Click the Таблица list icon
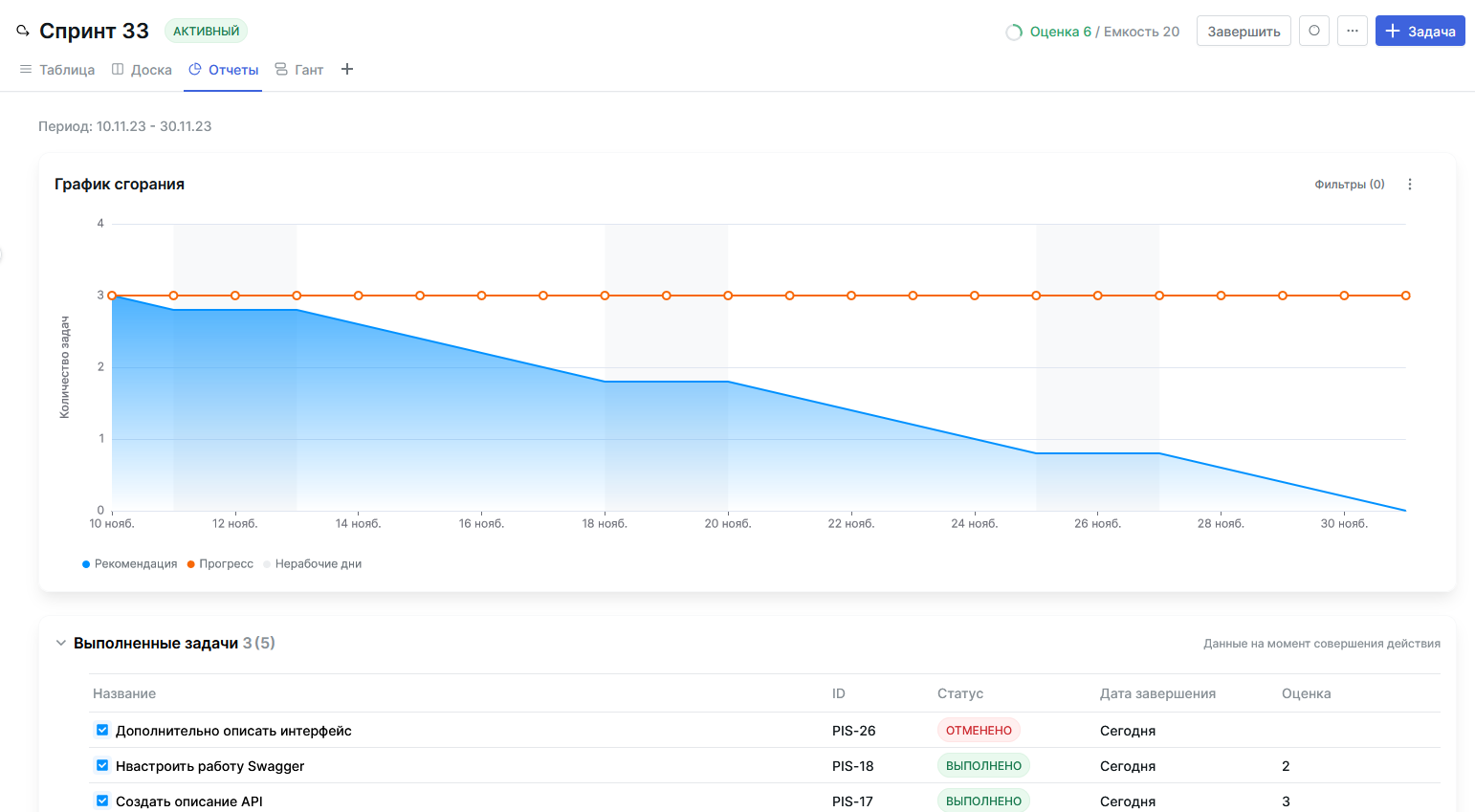Image resolution: width=1475 pixels, height=812 pixels. click(x=26, y=70)
